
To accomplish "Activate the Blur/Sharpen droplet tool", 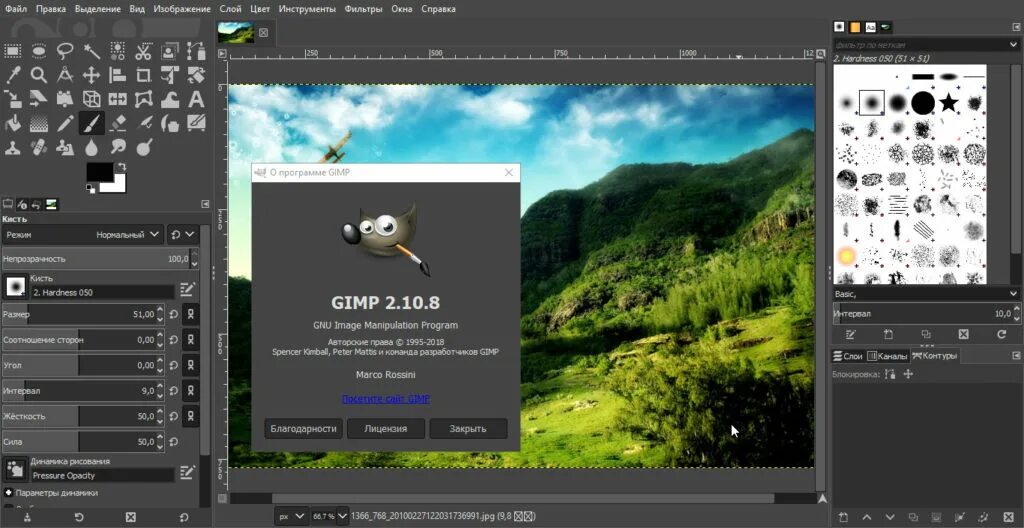I will point(91,147).
